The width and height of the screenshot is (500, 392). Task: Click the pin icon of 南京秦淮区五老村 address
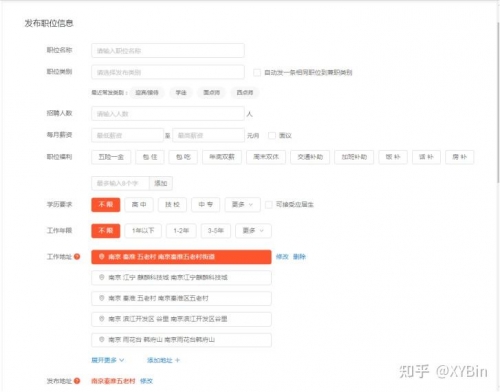pyautogui.click(x=102, y=298)
